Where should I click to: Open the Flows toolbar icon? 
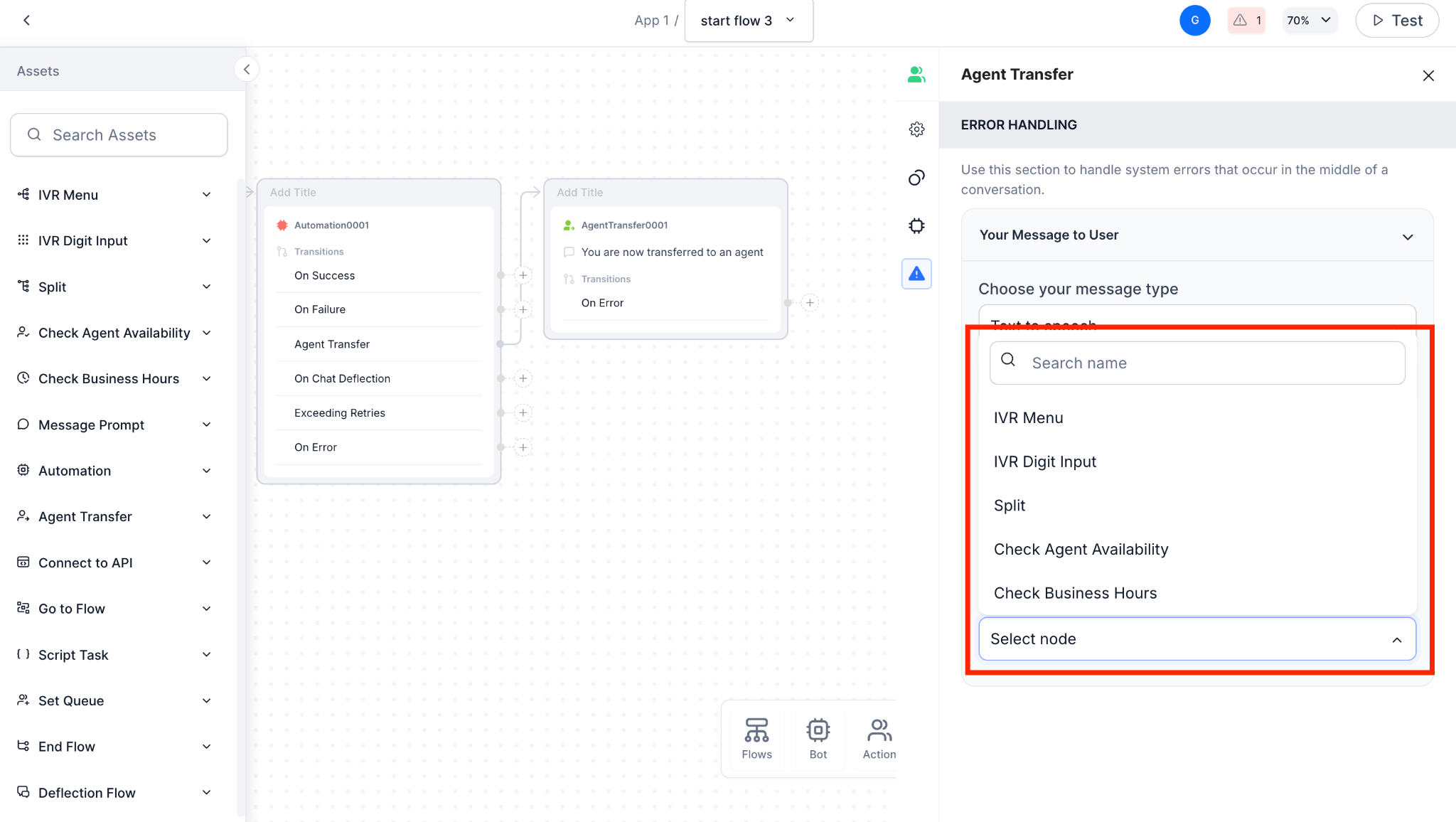coord(756,739)
